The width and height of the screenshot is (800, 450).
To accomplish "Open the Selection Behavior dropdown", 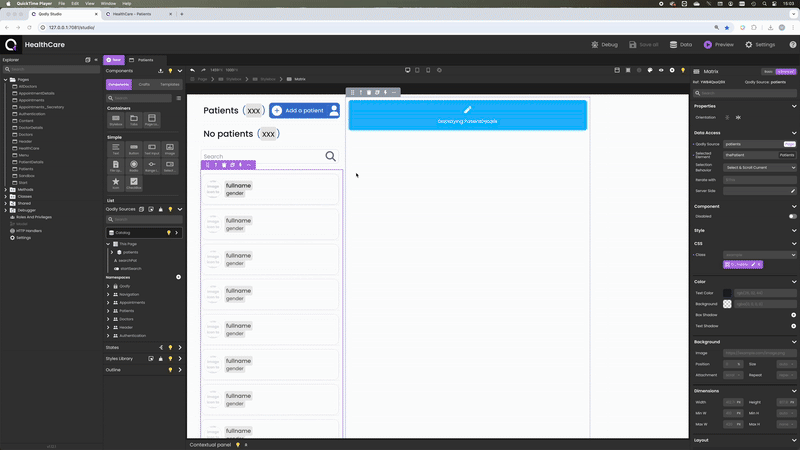I will (x=759, y=167).
